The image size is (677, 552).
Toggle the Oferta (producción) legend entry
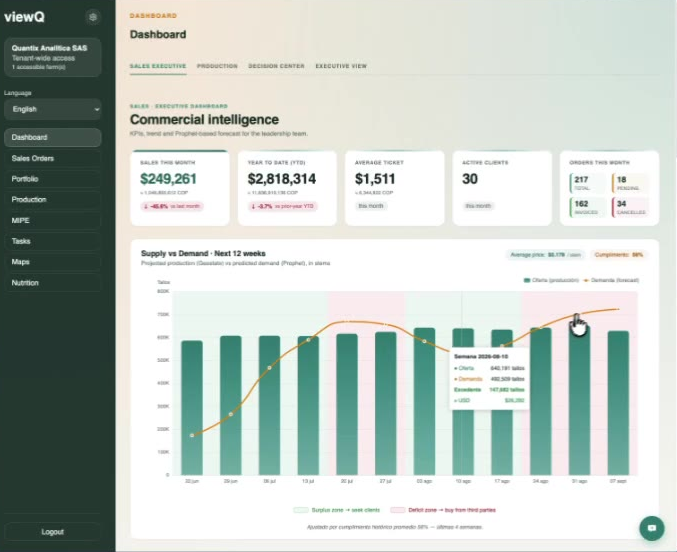[x=551, y=280]
